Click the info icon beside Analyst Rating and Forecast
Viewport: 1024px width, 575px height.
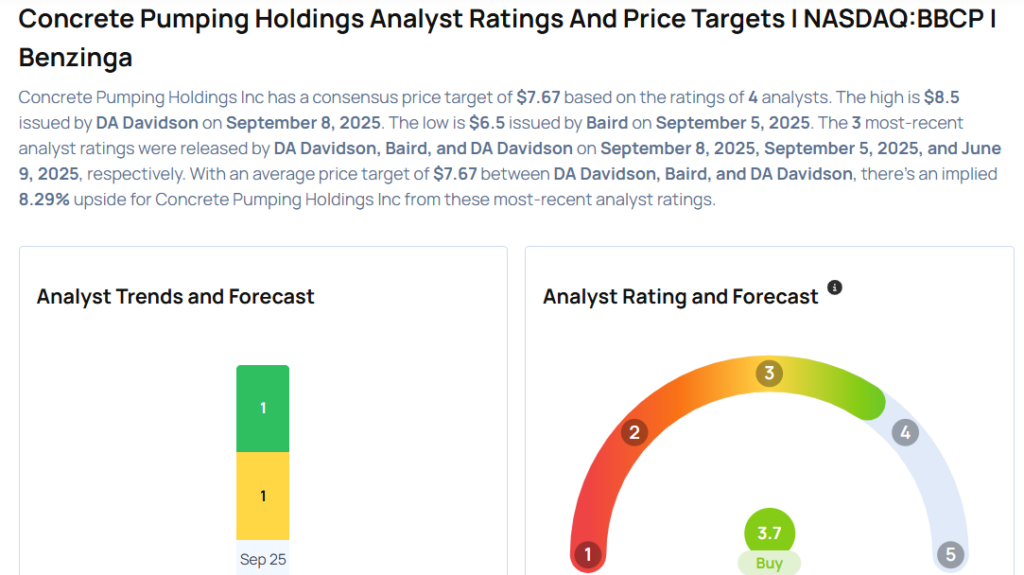pyautogui.click(x=835, y=288)
